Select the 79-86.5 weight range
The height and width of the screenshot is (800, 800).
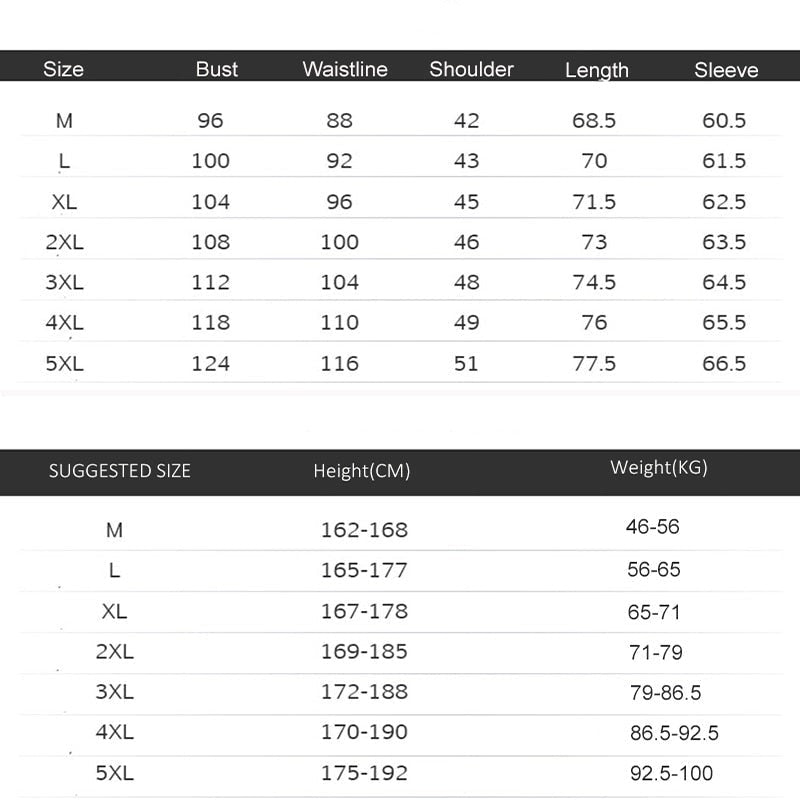pyautogui.click(x=665, y=692)
